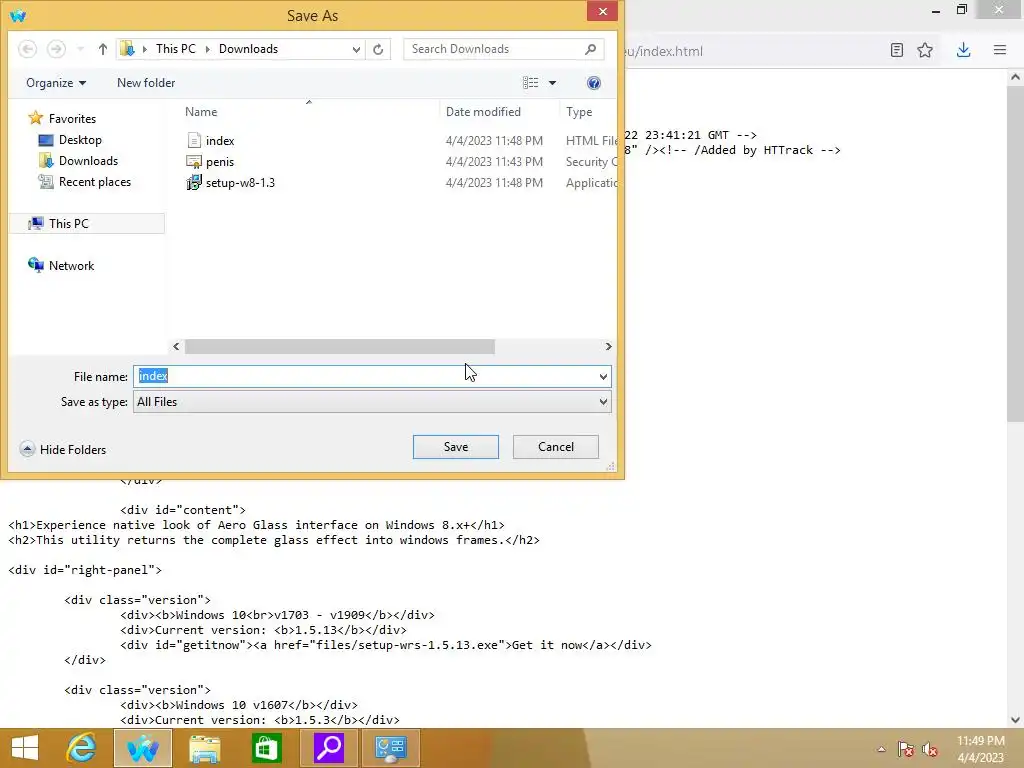Click This PC in the address breadcrumb
The width and height of the screenshot is (1024, 768).
(176, 49)
